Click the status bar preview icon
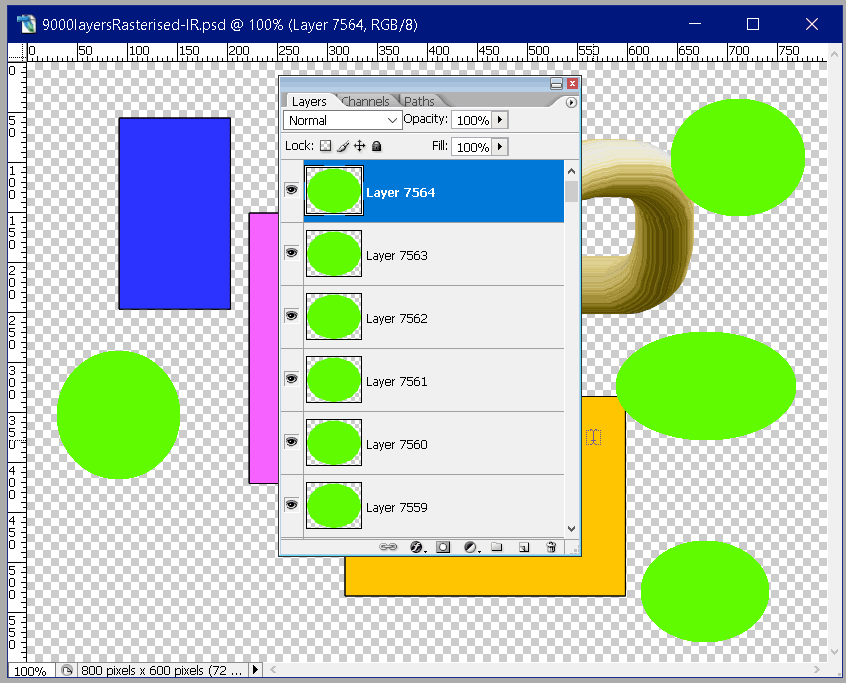The width and height of the screenshot is (846, 683). pyautogui.click(x=67, y=671)
